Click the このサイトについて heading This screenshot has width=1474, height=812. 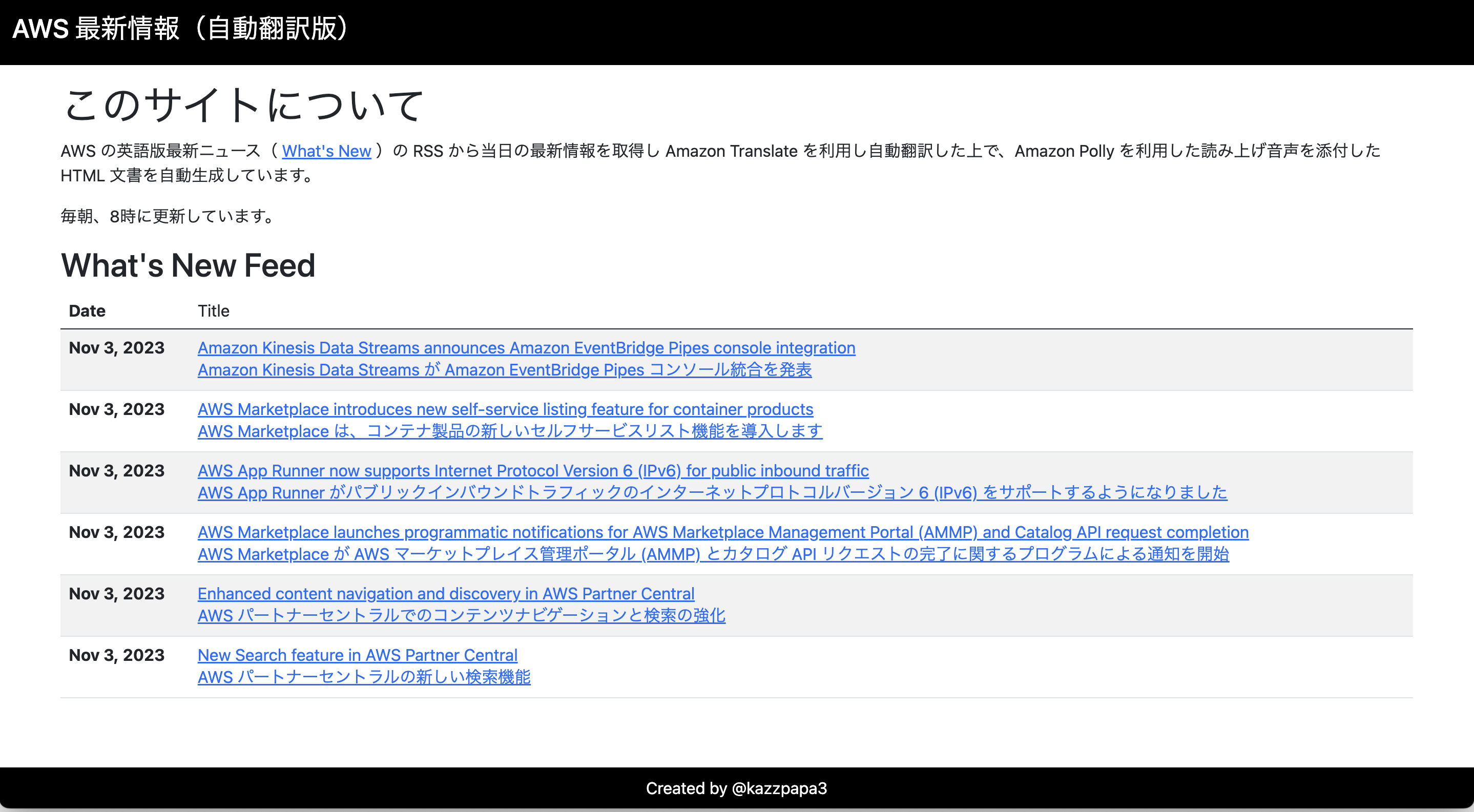(x=243, y=106)
